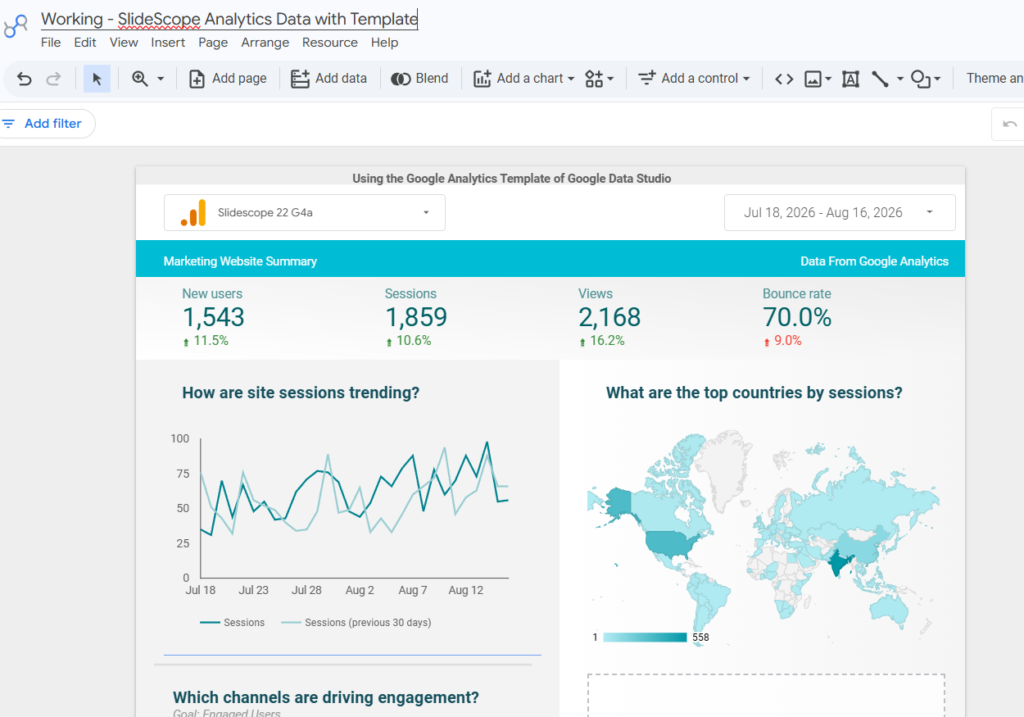Viewport: 1024px width, 717px height.
Task: Click the Looker Studio logo
Action: coord(16,26)
